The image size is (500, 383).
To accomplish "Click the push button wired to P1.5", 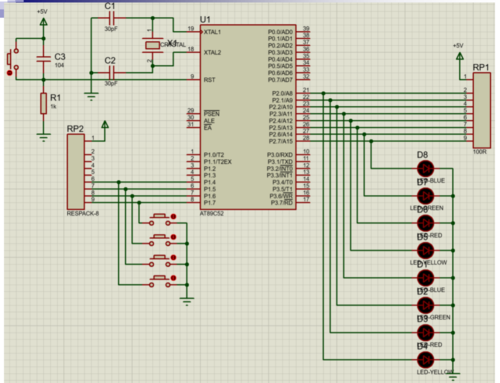I will pos(160,261).
